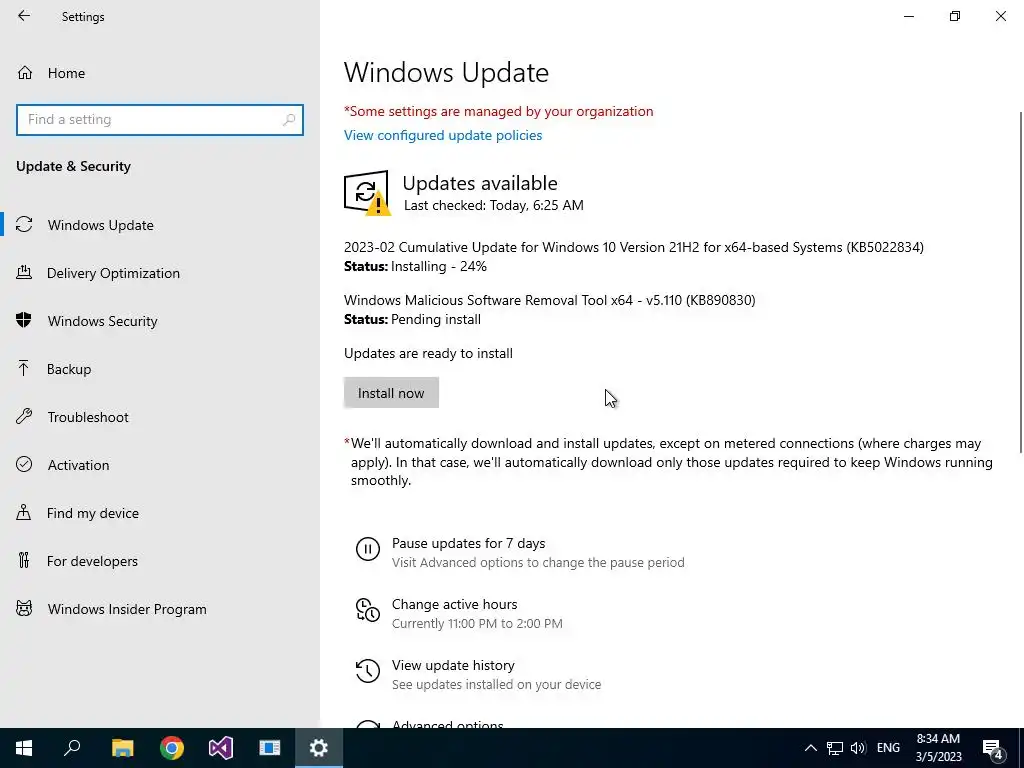The height and width of the screenshot is (768, 1024).
Task: Click the Update & Security heading
Action: pos(73,167)
